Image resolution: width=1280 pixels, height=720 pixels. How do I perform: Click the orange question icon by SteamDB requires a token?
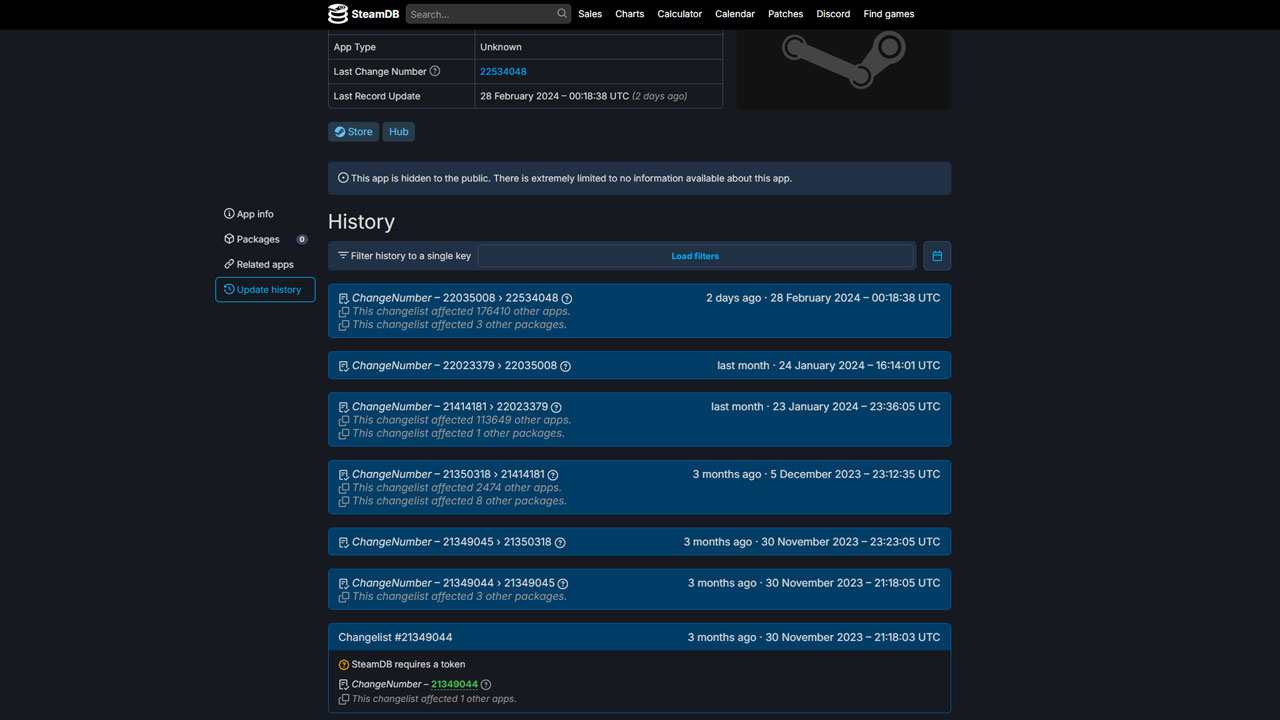click(344, 664)
